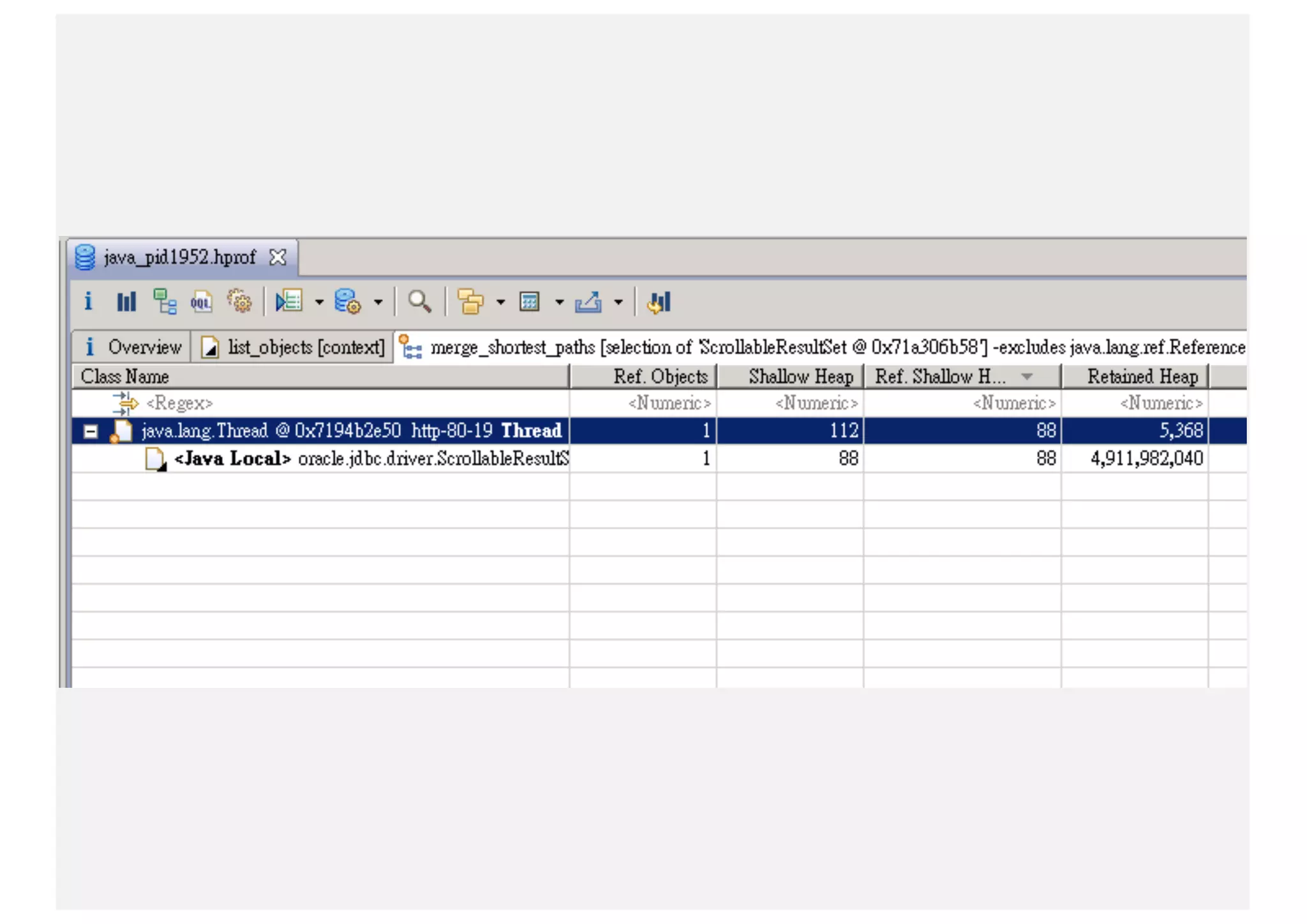Collapse the java.lang.Thread tree row
The image size is (1307, 924).
click(x=91, y=432)
